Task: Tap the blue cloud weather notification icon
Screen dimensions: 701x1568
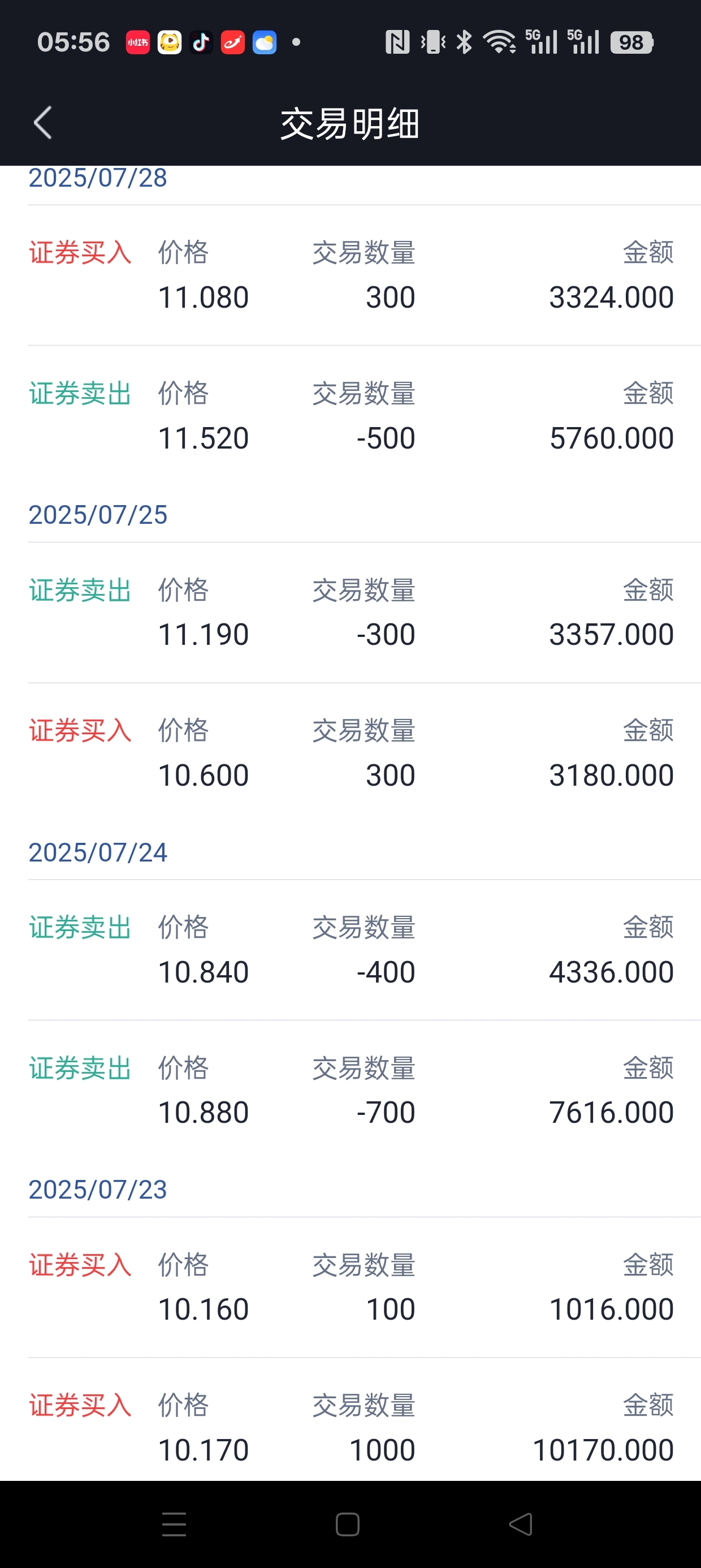Action: pyautogui.click(x=264, y=42)
